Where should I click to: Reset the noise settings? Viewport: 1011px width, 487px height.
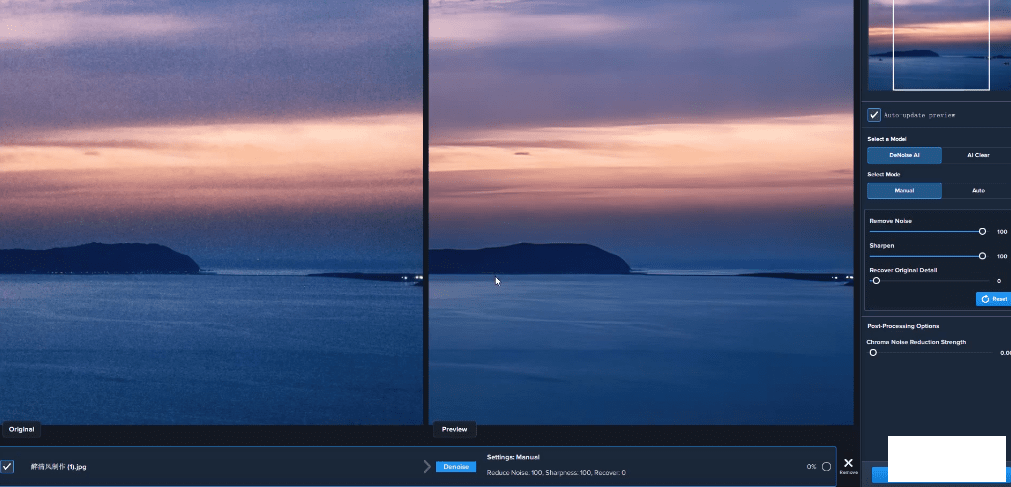994,299
